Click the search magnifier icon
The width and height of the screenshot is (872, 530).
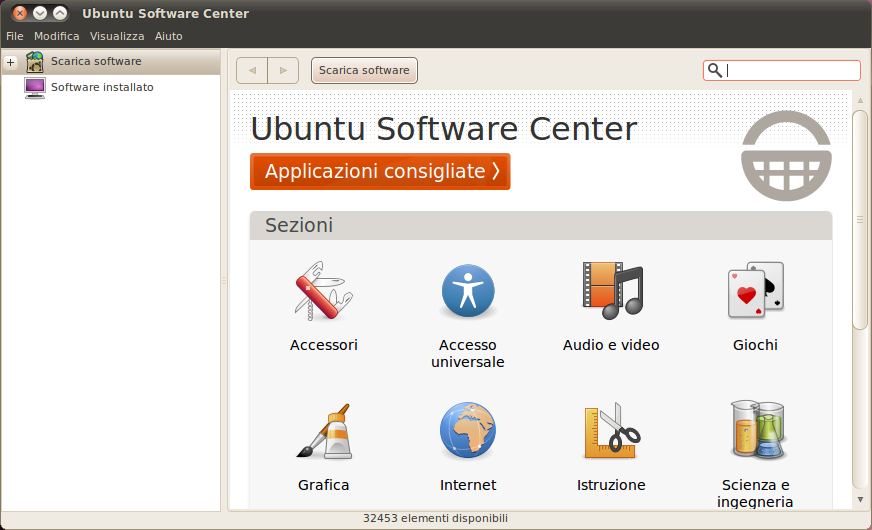(715, 70)
